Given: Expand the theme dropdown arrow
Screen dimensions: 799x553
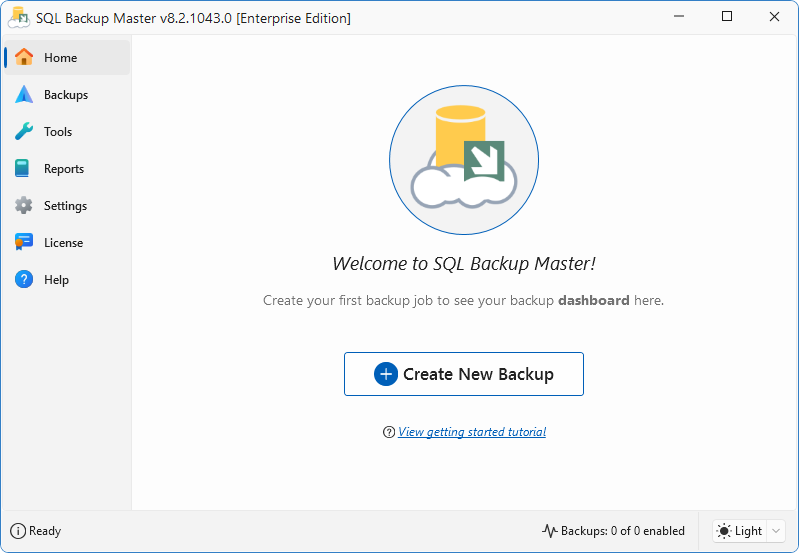Looking at the screenshot, I should pyautogui.click(x=776, y=531).
